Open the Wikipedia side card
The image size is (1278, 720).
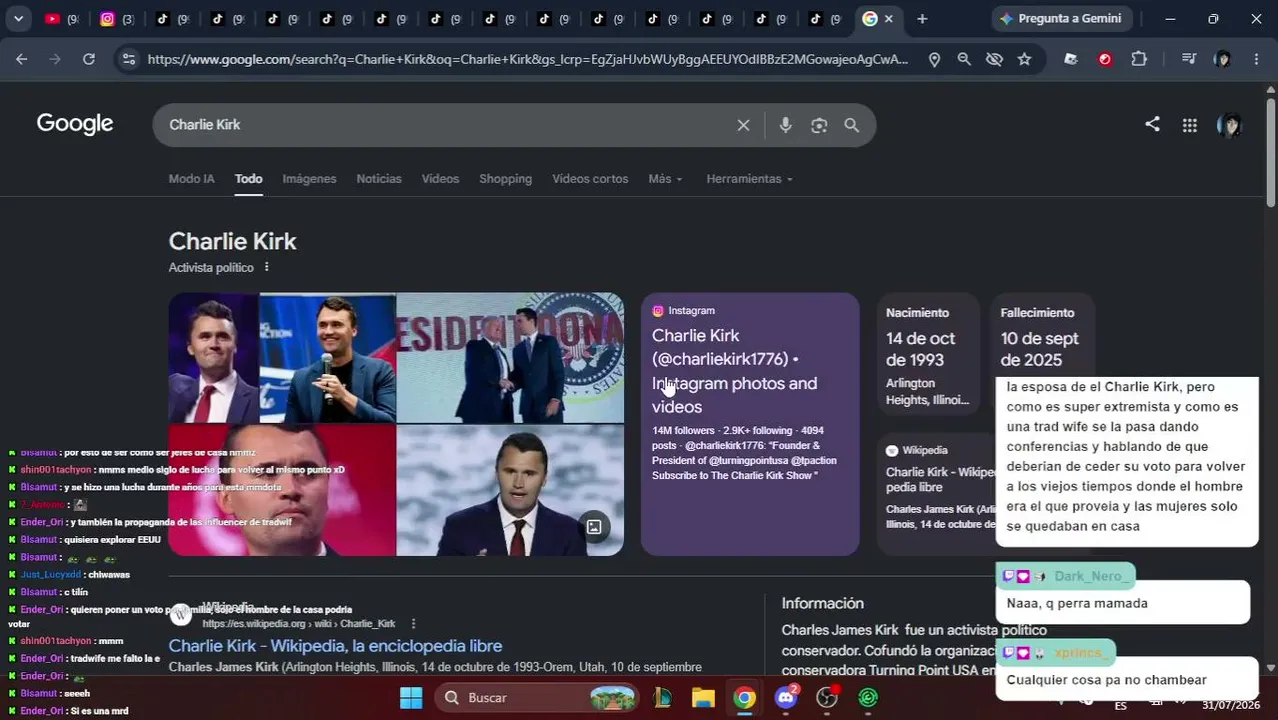936,494
